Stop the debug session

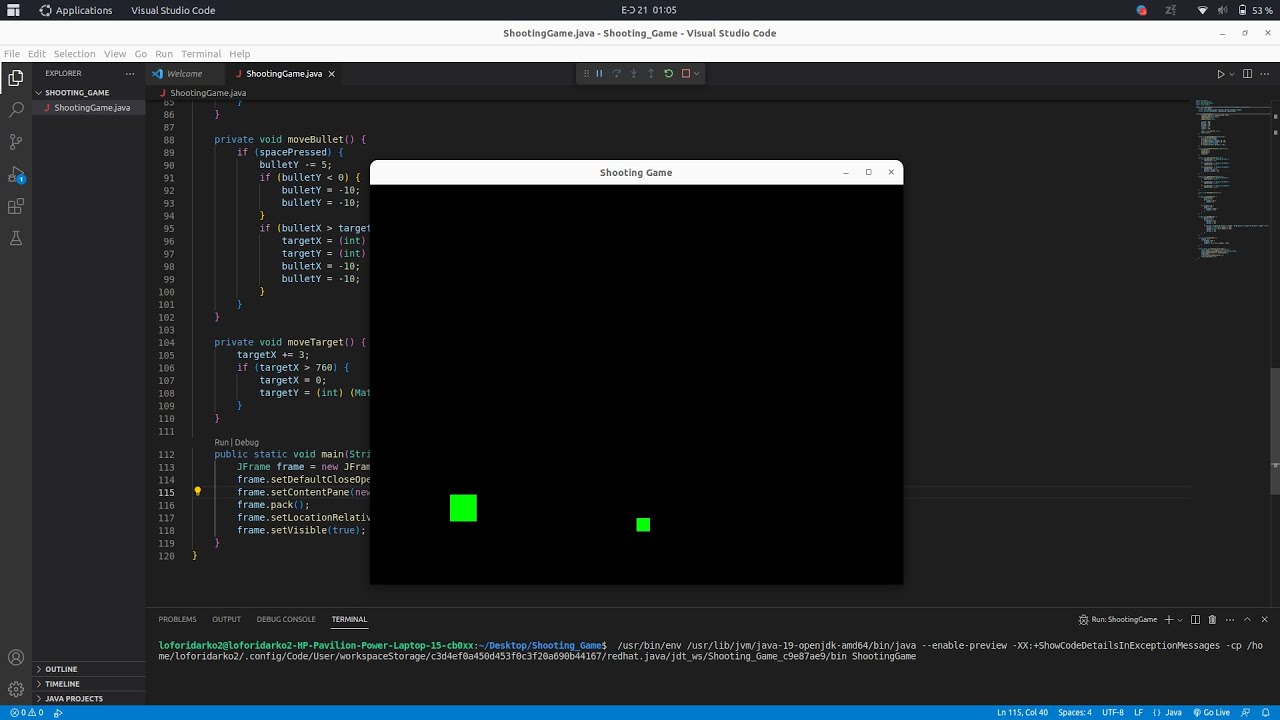pos(685,73)
